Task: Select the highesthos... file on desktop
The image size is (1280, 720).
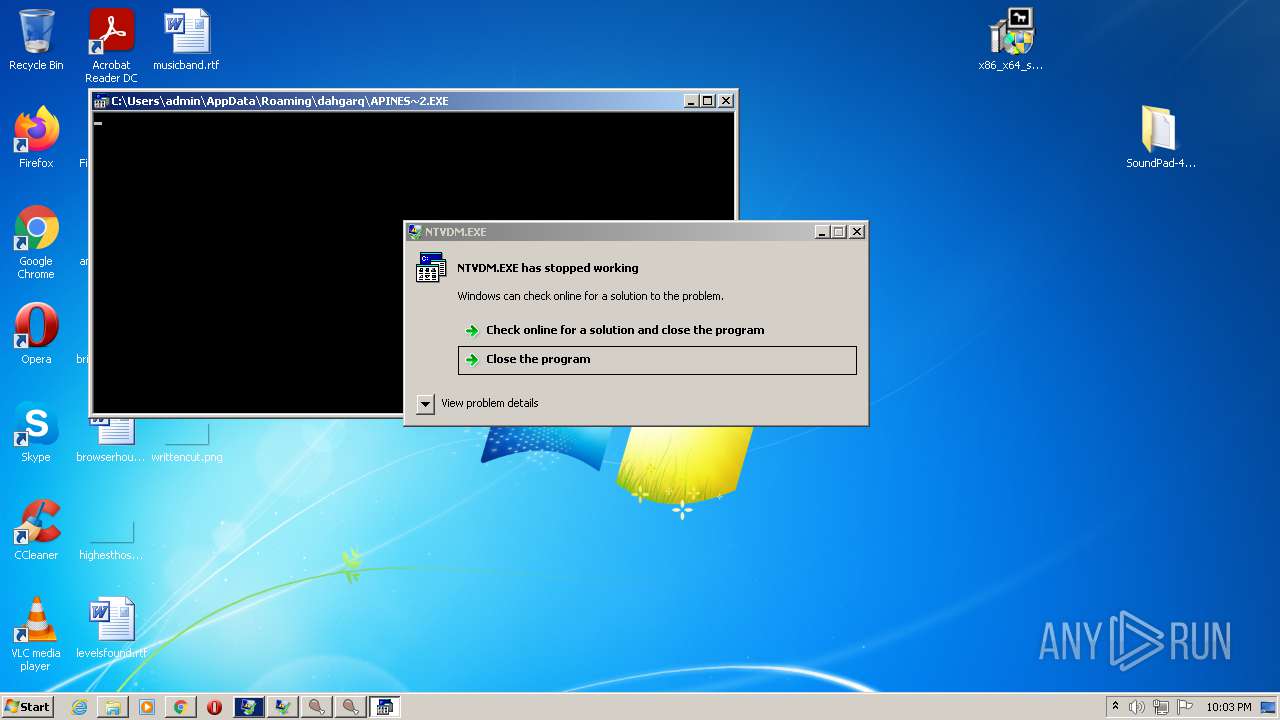Action: click(x=111, y=538)
